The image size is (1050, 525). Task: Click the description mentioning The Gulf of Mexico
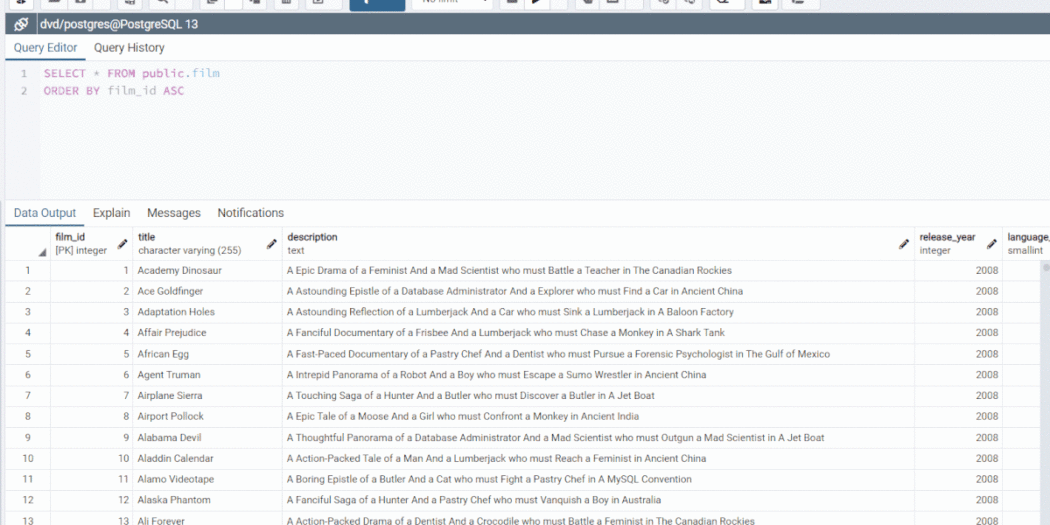click(599, 354)
